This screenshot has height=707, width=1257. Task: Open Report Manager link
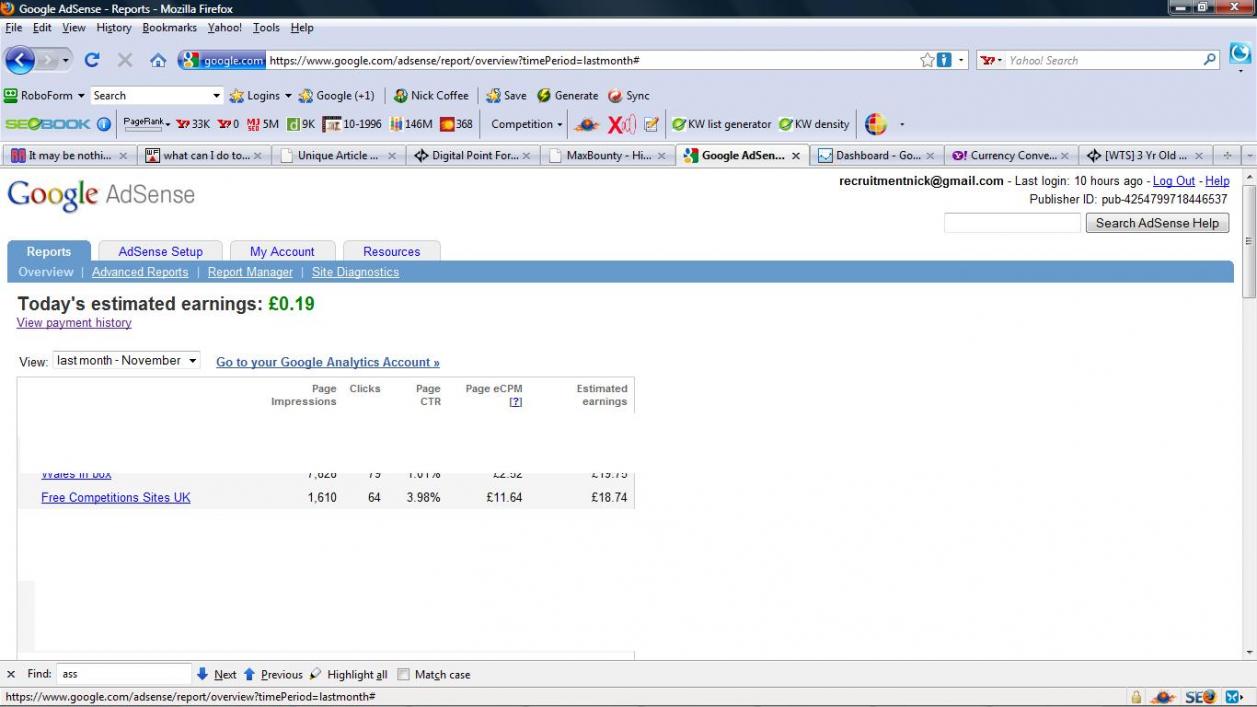pos(250,272)
